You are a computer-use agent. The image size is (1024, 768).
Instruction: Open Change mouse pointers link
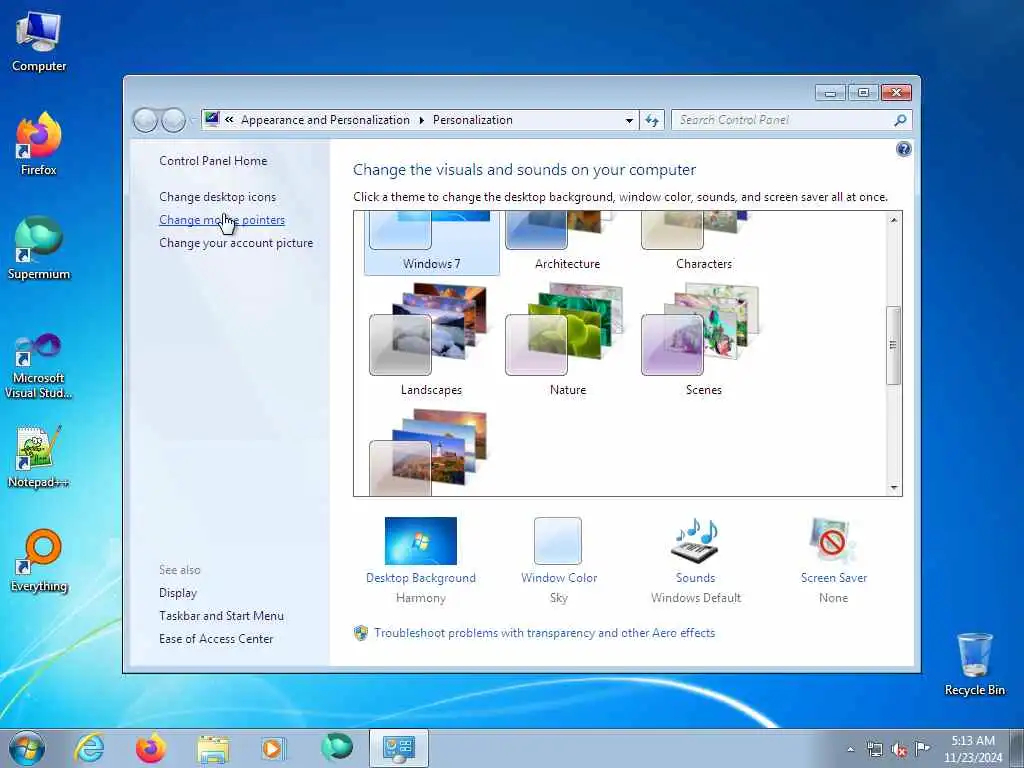(222, 220)
